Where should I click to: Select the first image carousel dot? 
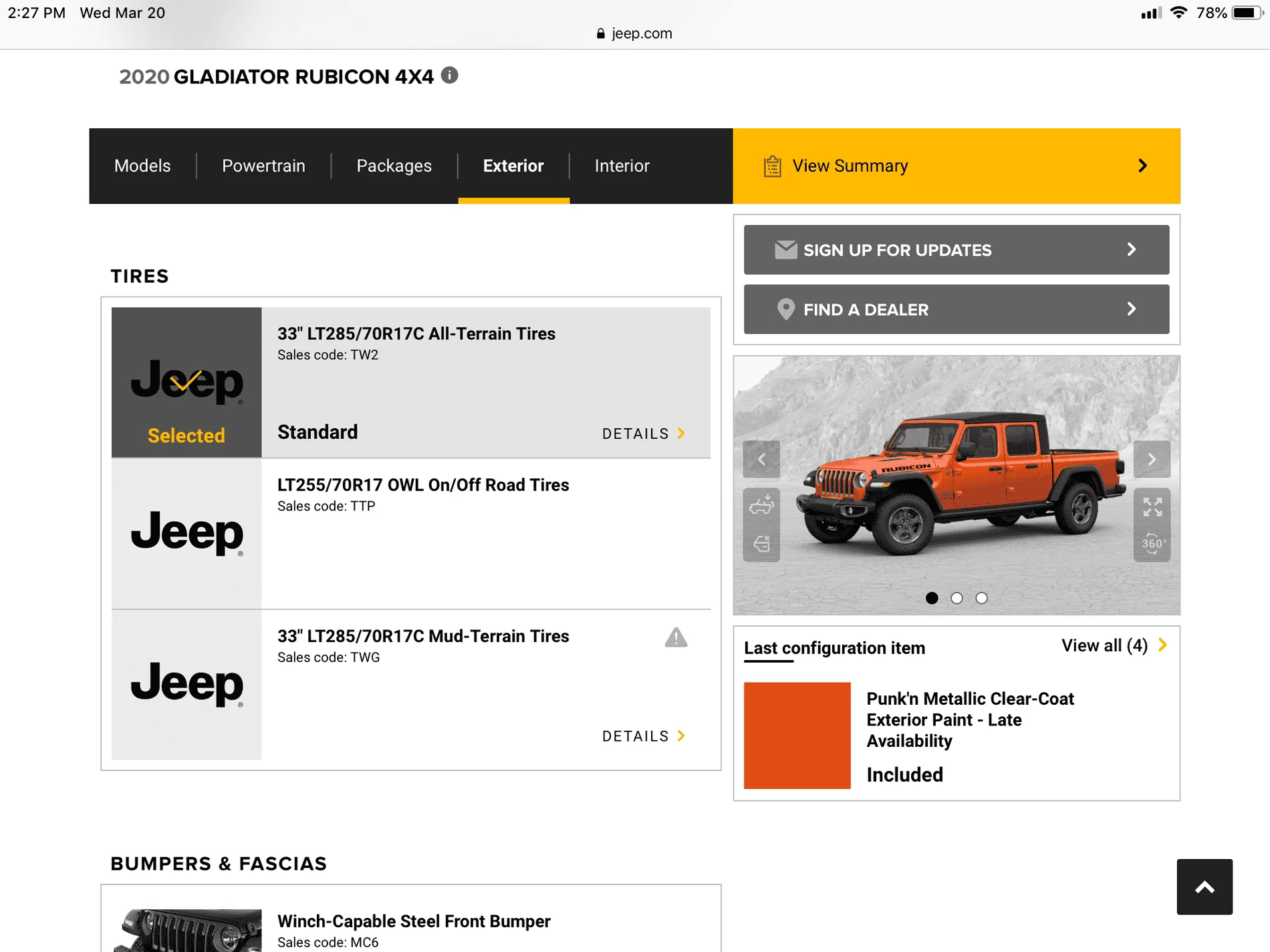point(932,598)
